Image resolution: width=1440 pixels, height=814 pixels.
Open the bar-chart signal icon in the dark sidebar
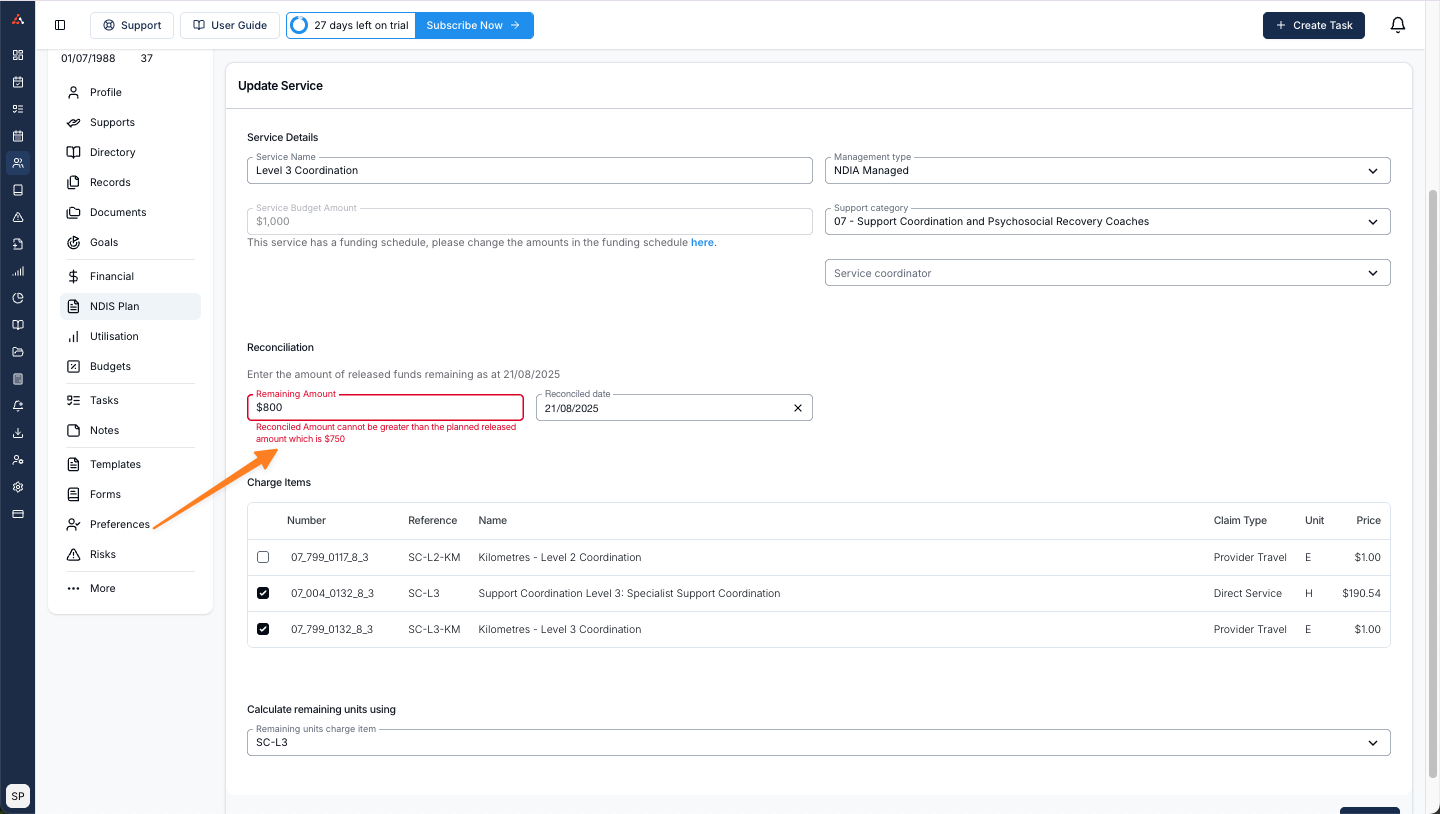click(18, 271)
